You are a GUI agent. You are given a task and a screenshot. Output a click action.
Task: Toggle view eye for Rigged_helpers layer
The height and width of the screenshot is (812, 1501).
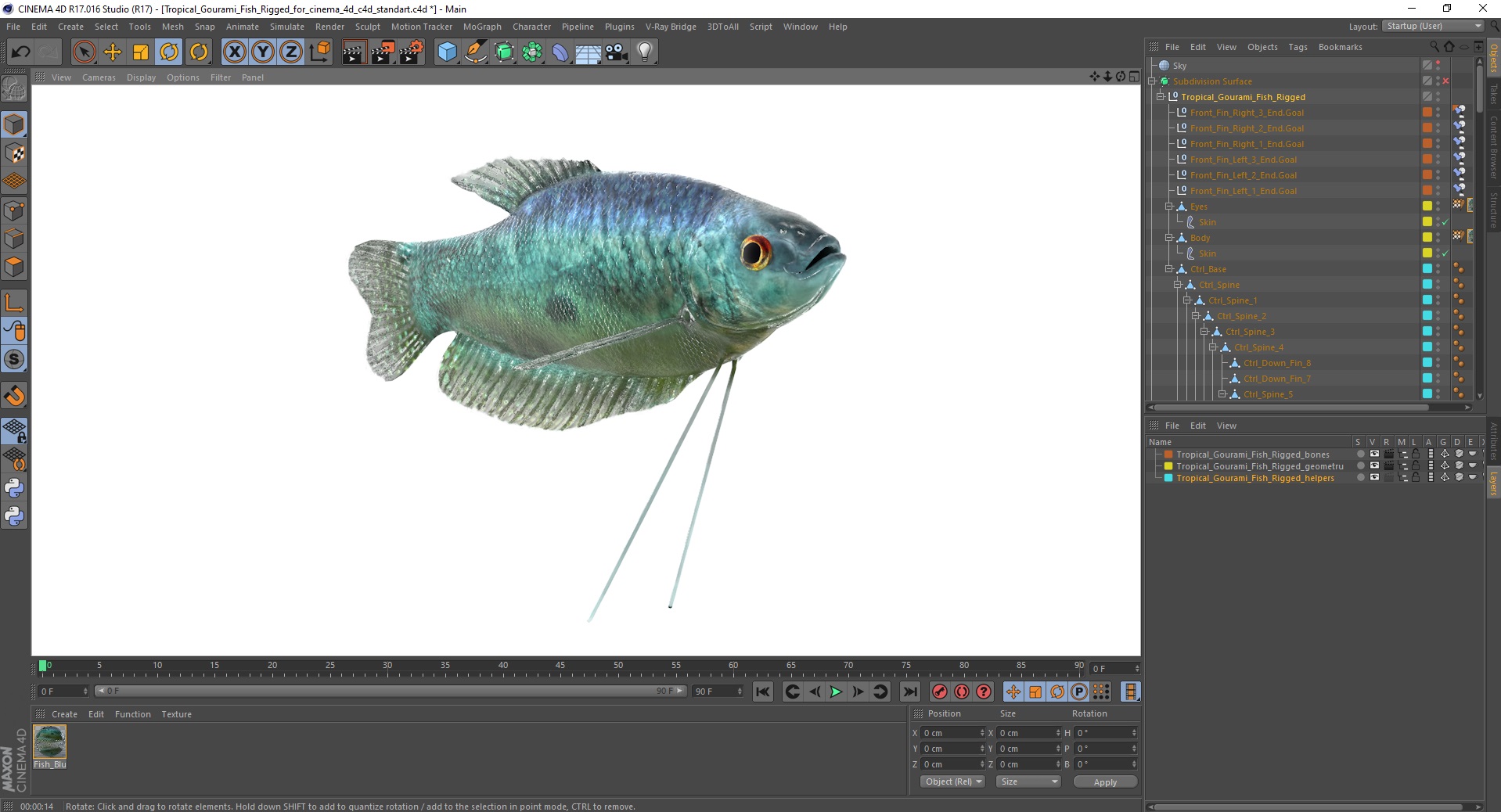(1374, 478)
